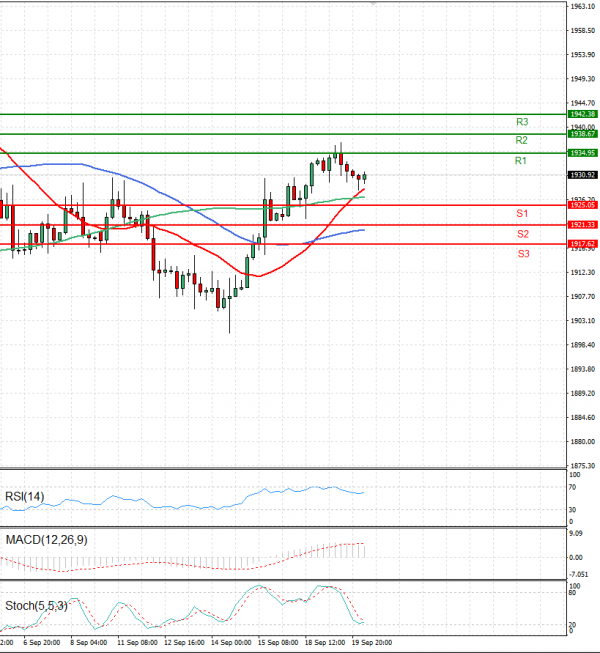Select the R2 resistance label
600x653 pixels.
(x=522, y=140)
